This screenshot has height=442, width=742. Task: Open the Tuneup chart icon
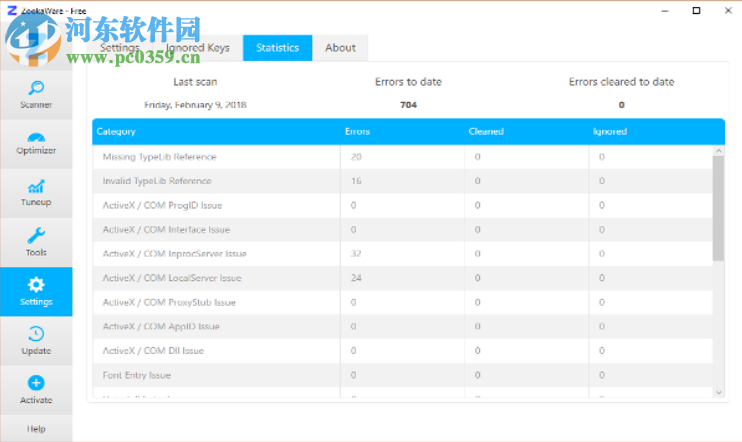click(x=36, y=187)
